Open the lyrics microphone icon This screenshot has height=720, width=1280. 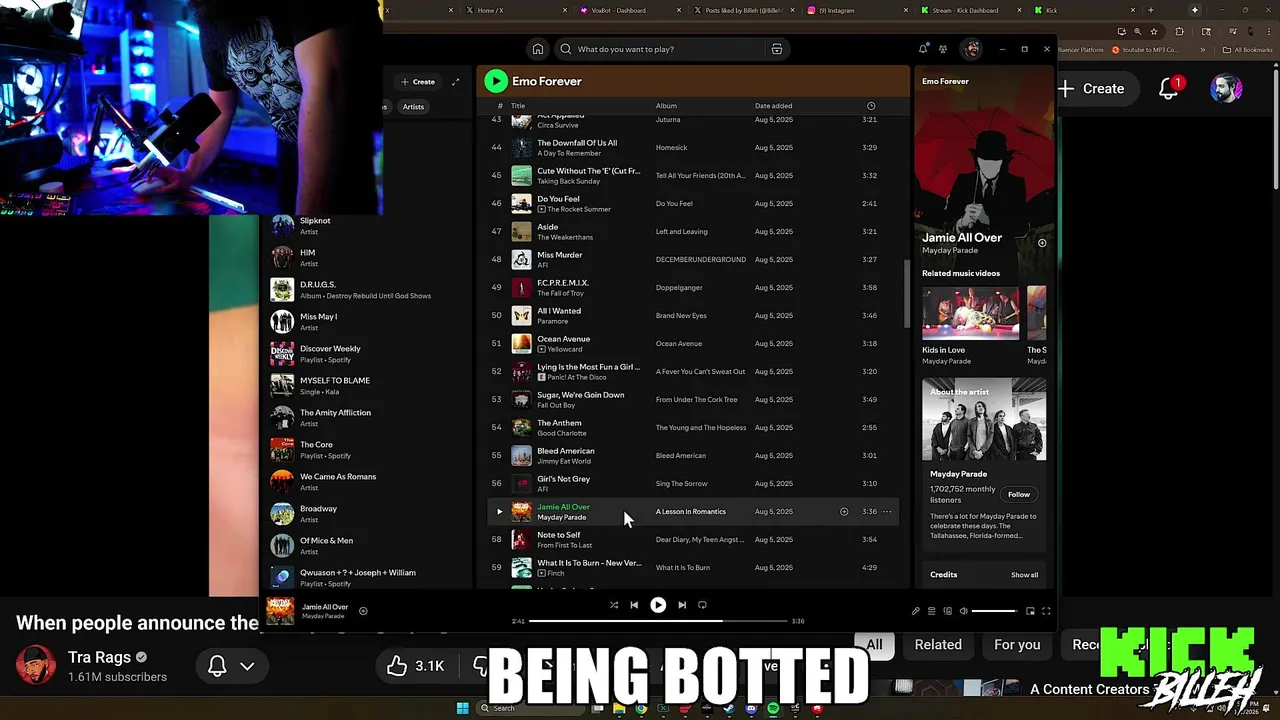(915, 611)
